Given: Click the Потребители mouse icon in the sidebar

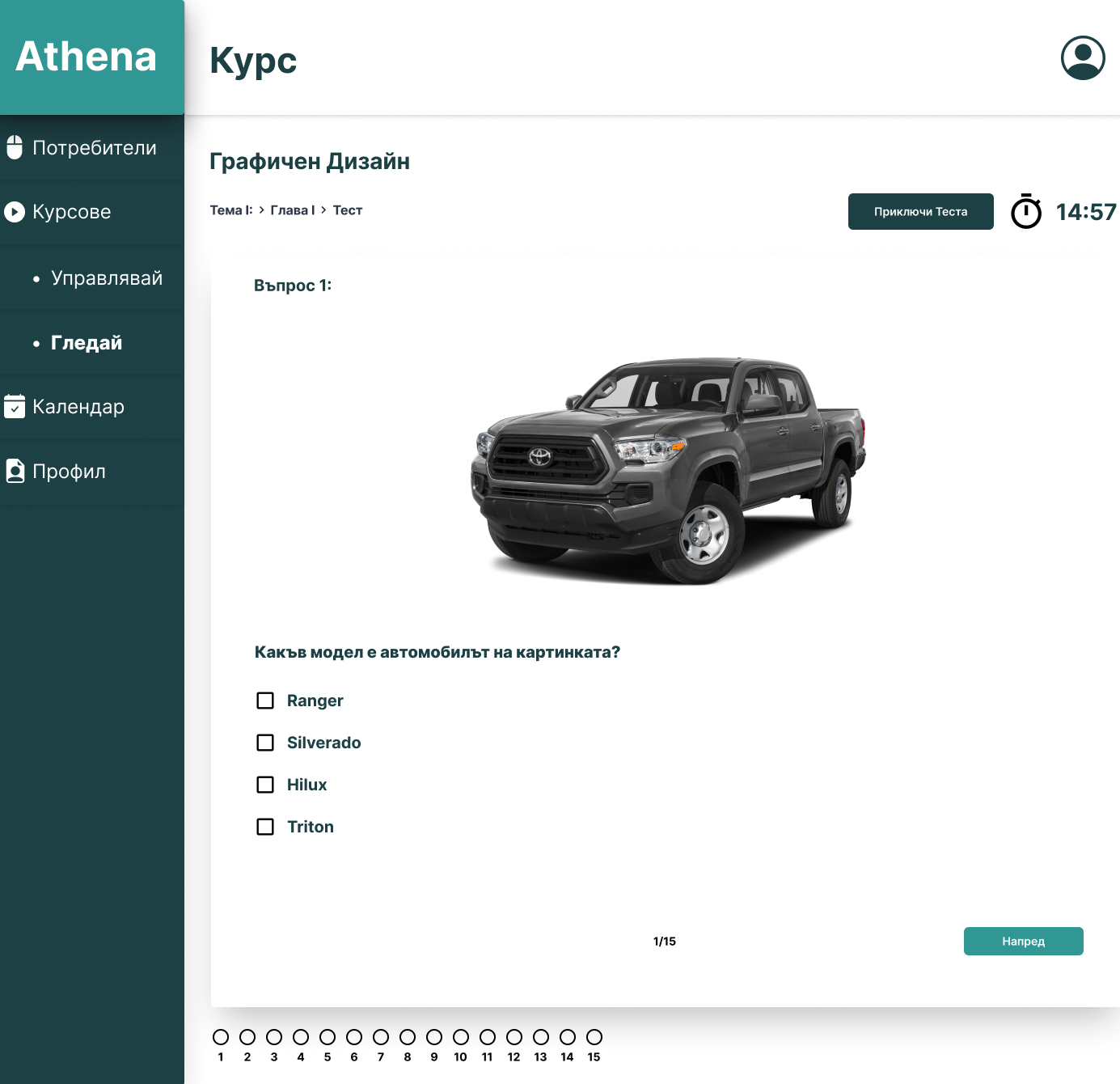Looking at the screenshot, I should [15, 147].
